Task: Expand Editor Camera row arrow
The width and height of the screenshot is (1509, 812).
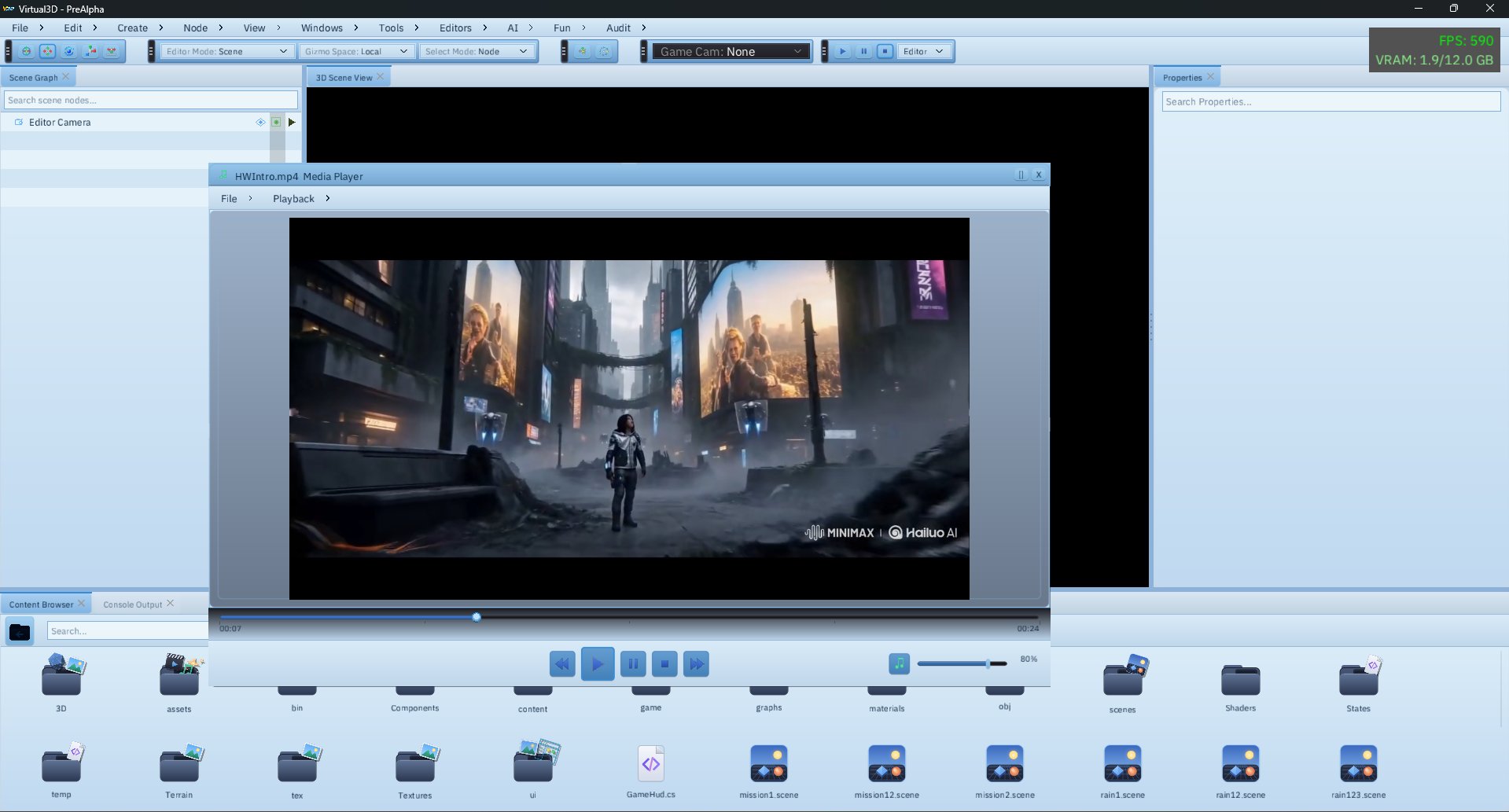Action: (x=292, y=122)
